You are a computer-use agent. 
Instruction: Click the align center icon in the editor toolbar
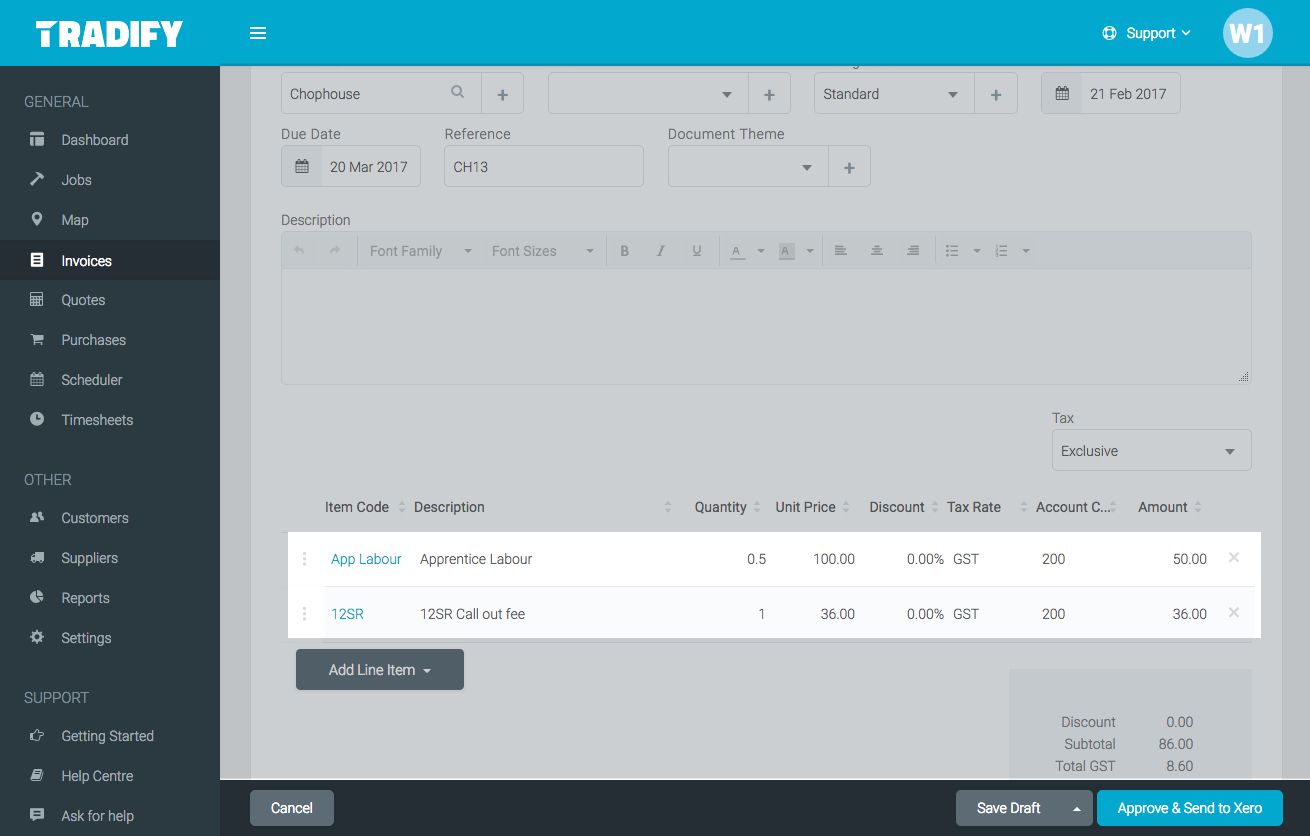coord(877,250)
